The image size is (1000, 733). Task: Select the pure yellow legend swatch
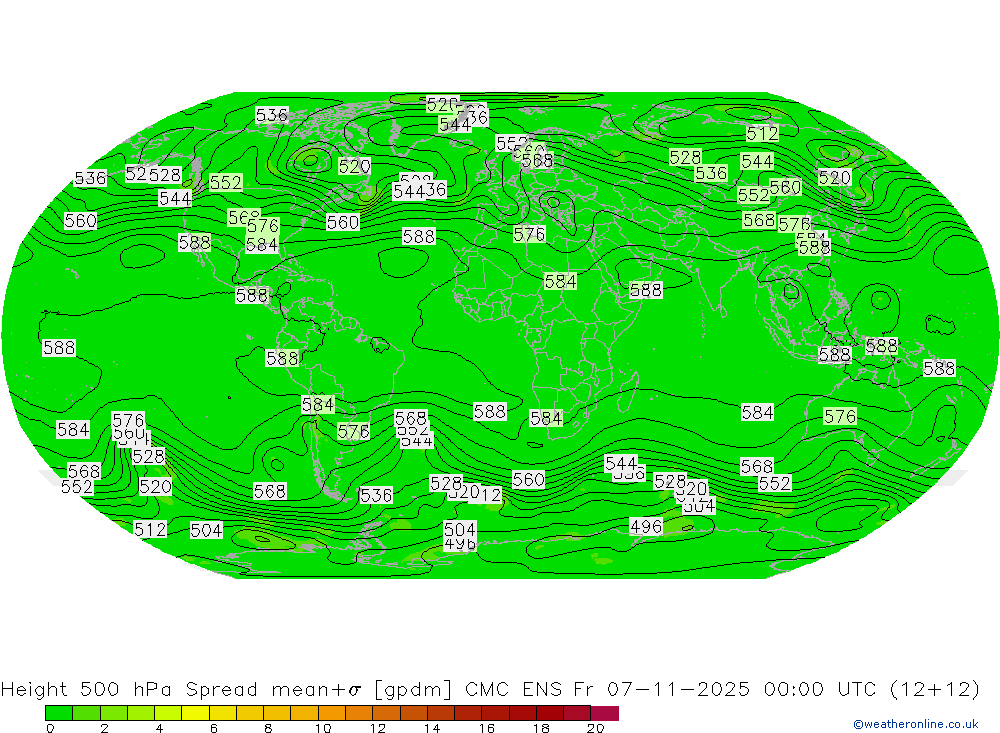[195, 713]
